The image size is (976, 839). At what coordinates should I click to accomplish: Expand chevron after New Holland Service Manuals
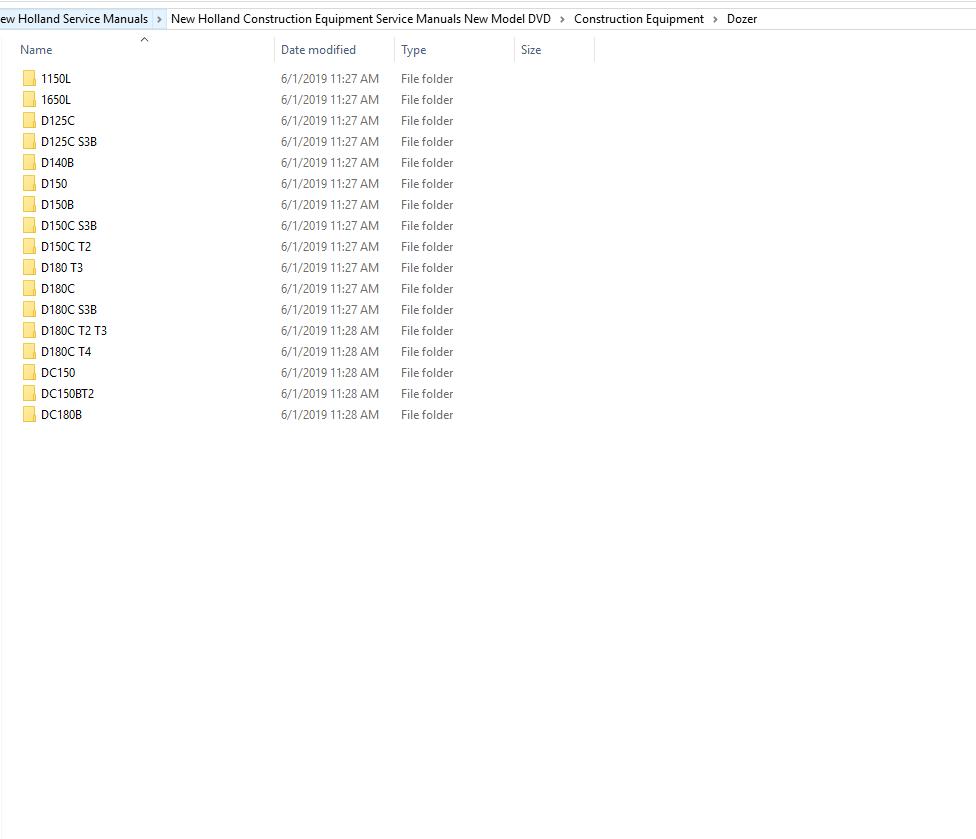click(159, 19)
